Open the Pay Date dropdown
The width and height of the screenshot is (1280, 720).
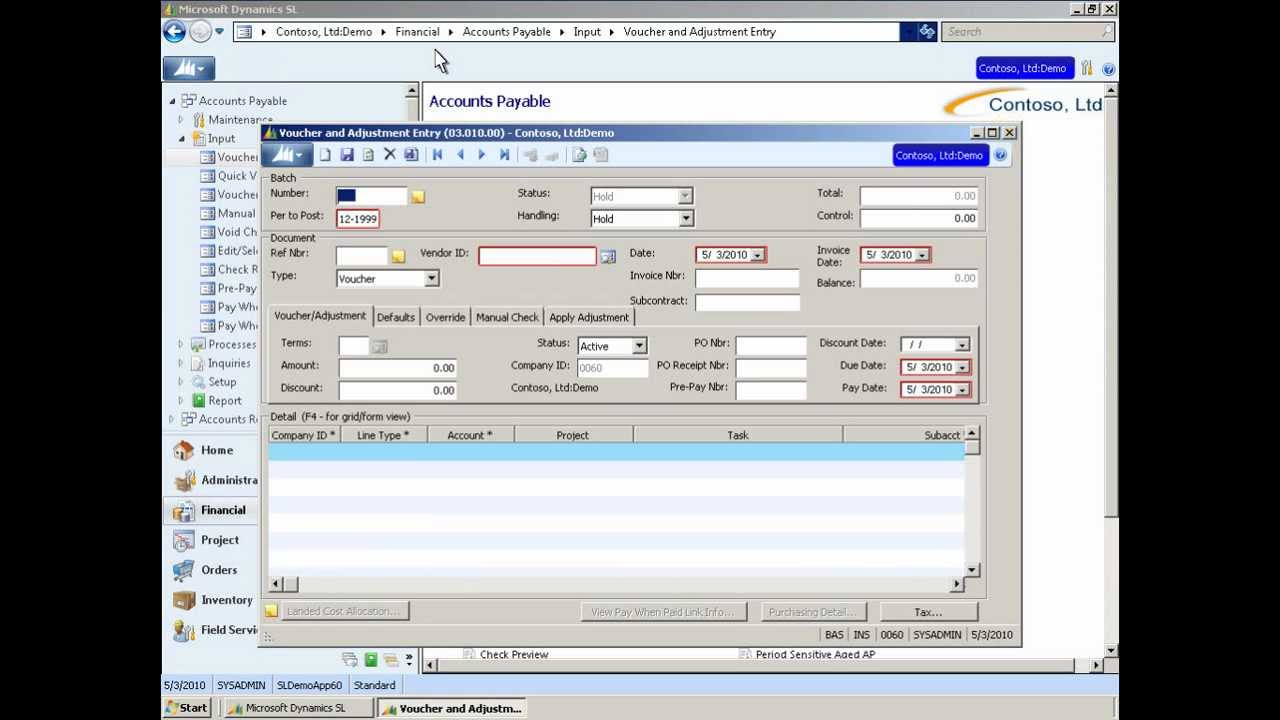coord(962,390)
